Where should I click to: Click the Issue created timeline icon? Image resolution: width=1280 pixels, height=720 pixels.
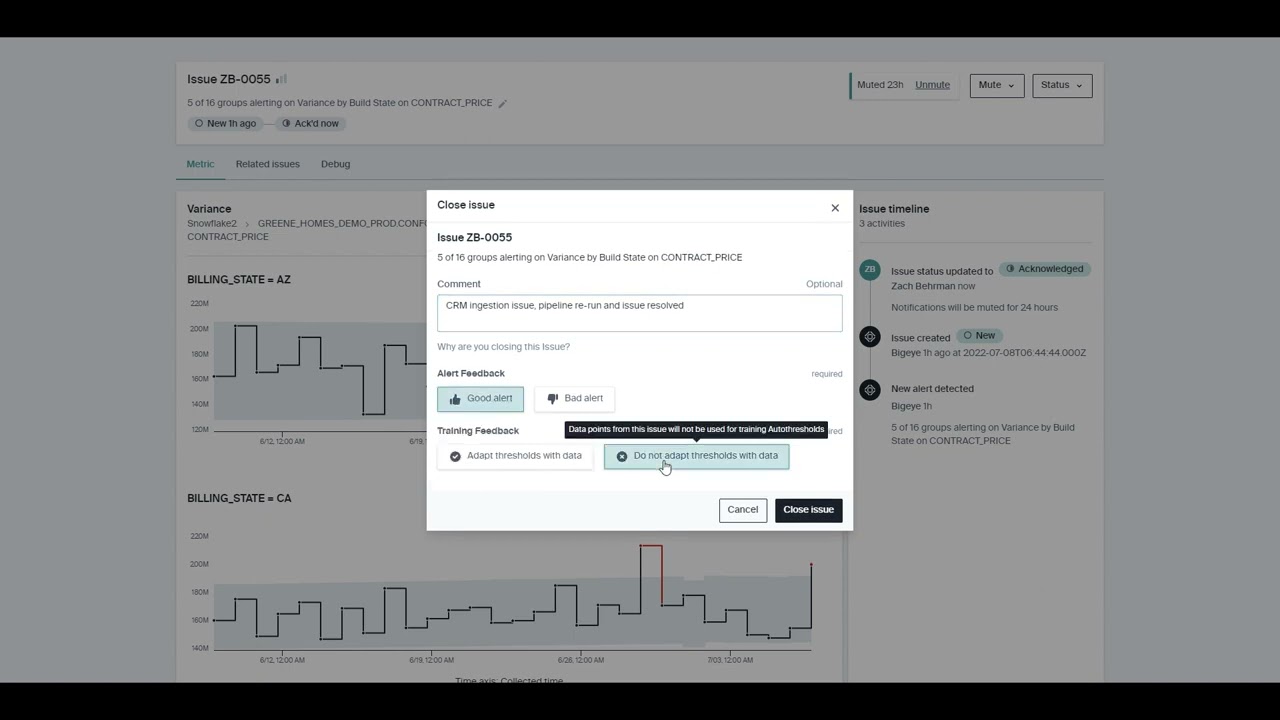coord(870,337)
